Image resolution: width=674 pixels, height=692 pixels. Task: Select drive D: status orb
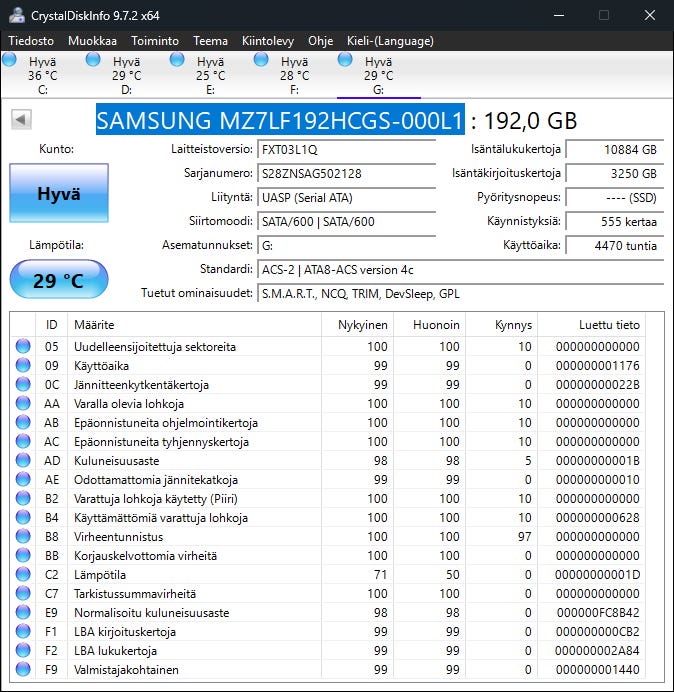94,60
